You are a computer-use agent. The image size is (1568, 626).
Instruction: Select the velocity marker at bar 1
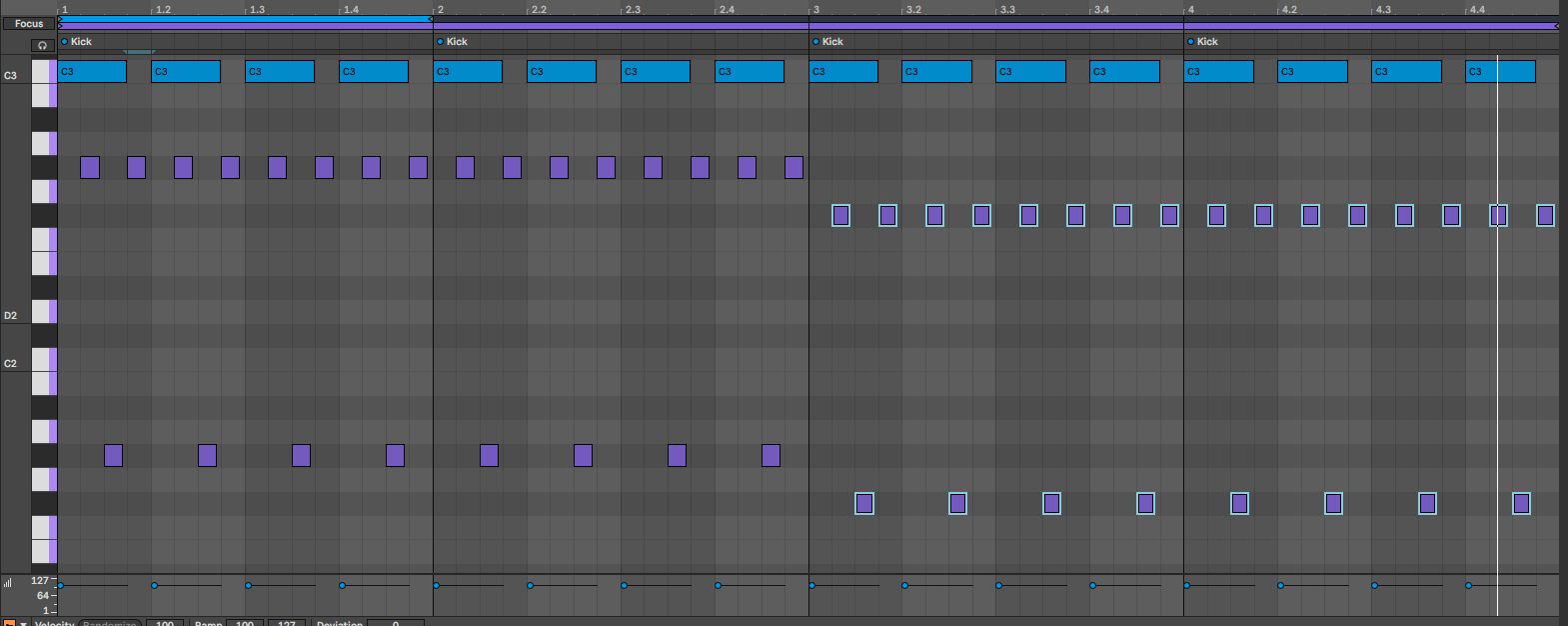(x=60, y=585)
